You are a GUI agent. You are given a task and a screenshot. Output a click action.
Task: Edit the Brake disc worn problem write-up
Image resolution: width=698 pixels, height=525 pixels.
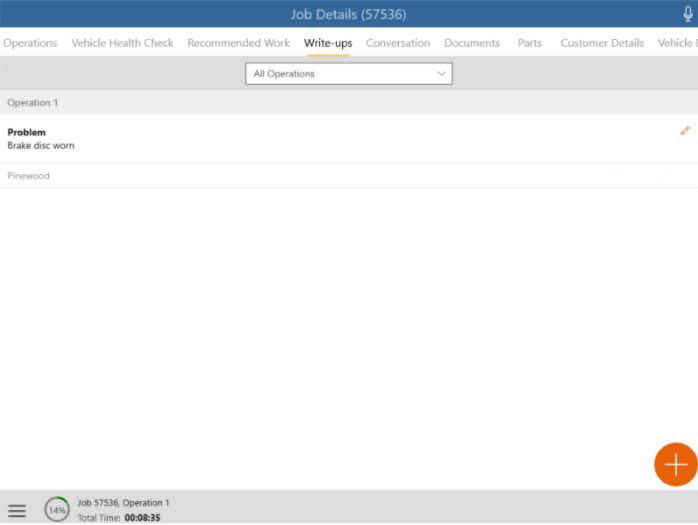click(x=685, y=130)
